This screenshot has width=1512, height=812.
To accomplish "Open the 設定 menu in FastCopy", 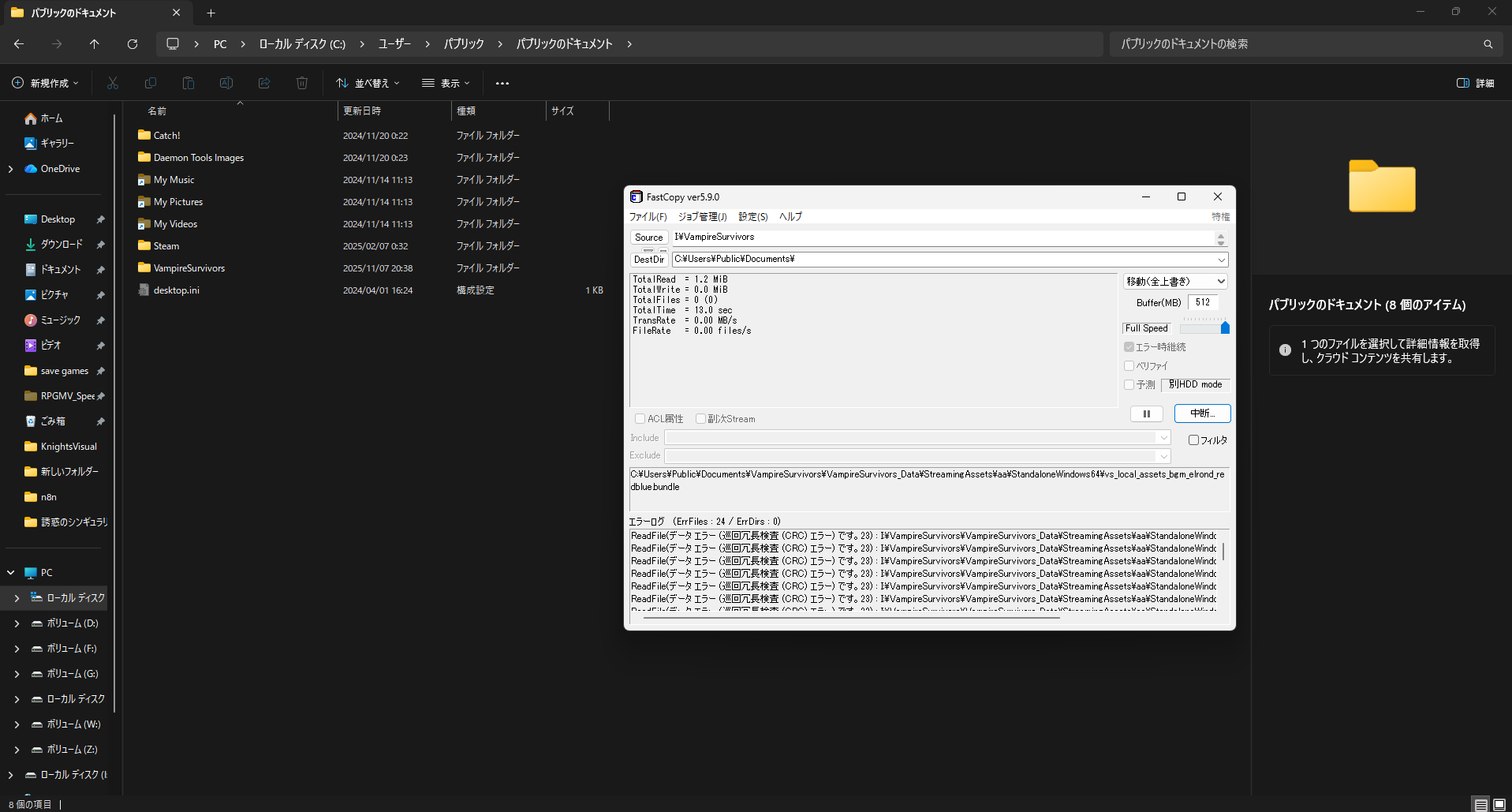I will point(752,217).
